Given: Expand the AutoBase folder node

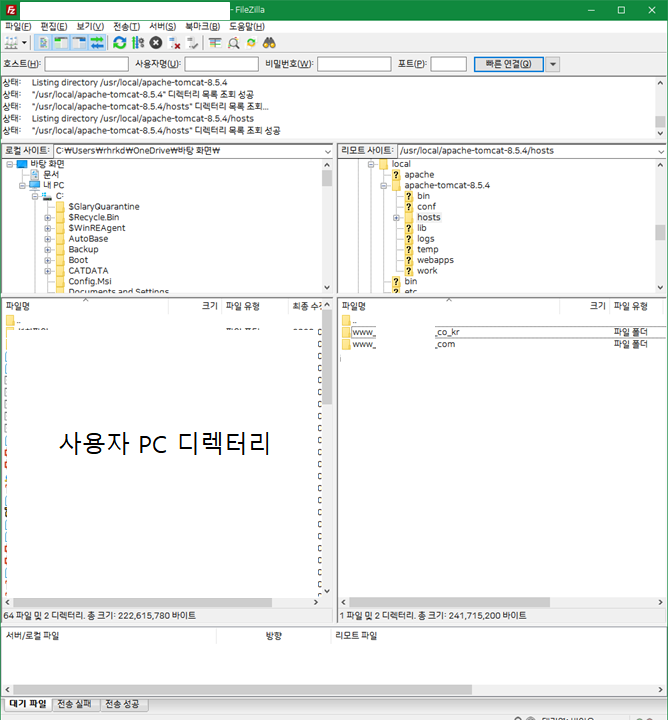Looking at the screenshot, I should click(x=48, y=239).
